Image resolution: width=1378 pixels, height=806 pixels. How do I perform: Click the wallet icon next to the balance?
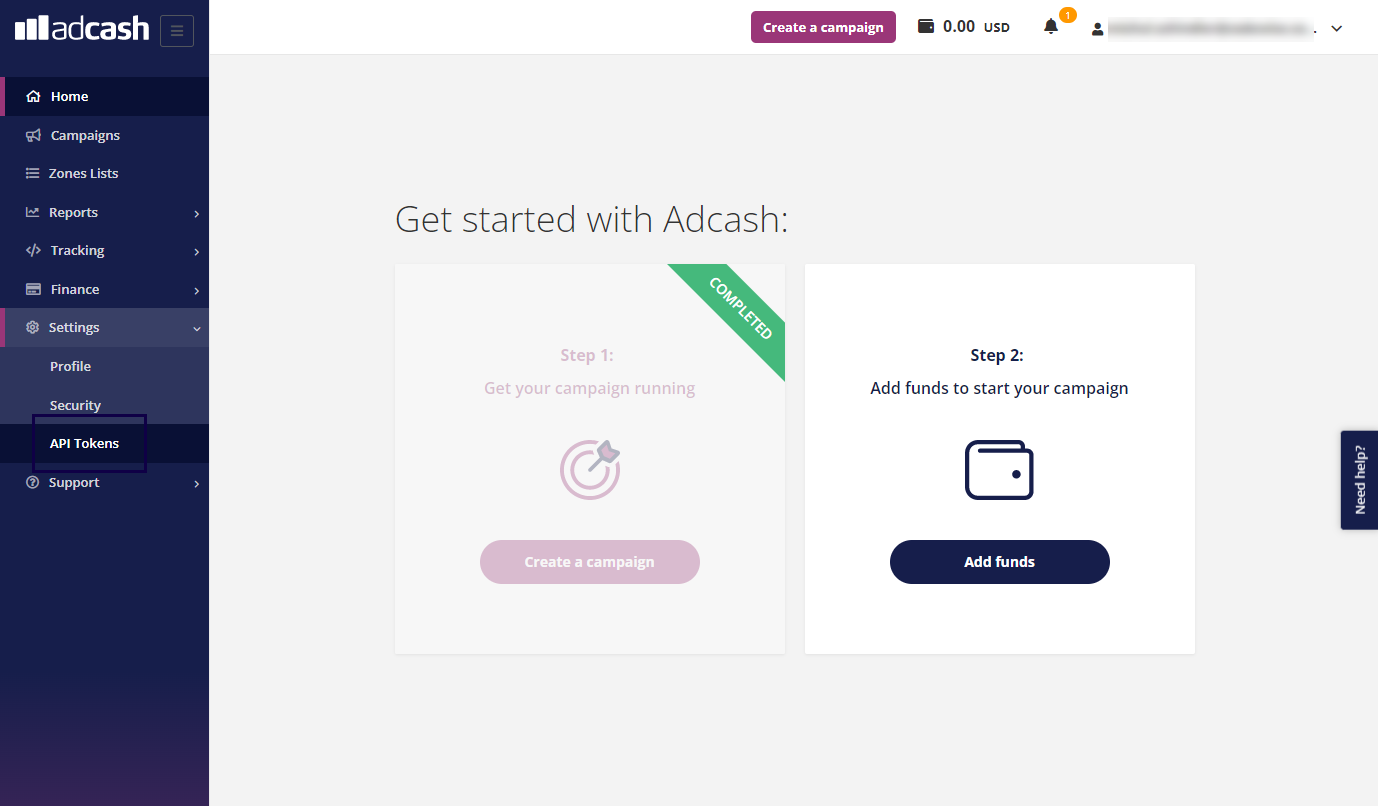pos(925,26)
